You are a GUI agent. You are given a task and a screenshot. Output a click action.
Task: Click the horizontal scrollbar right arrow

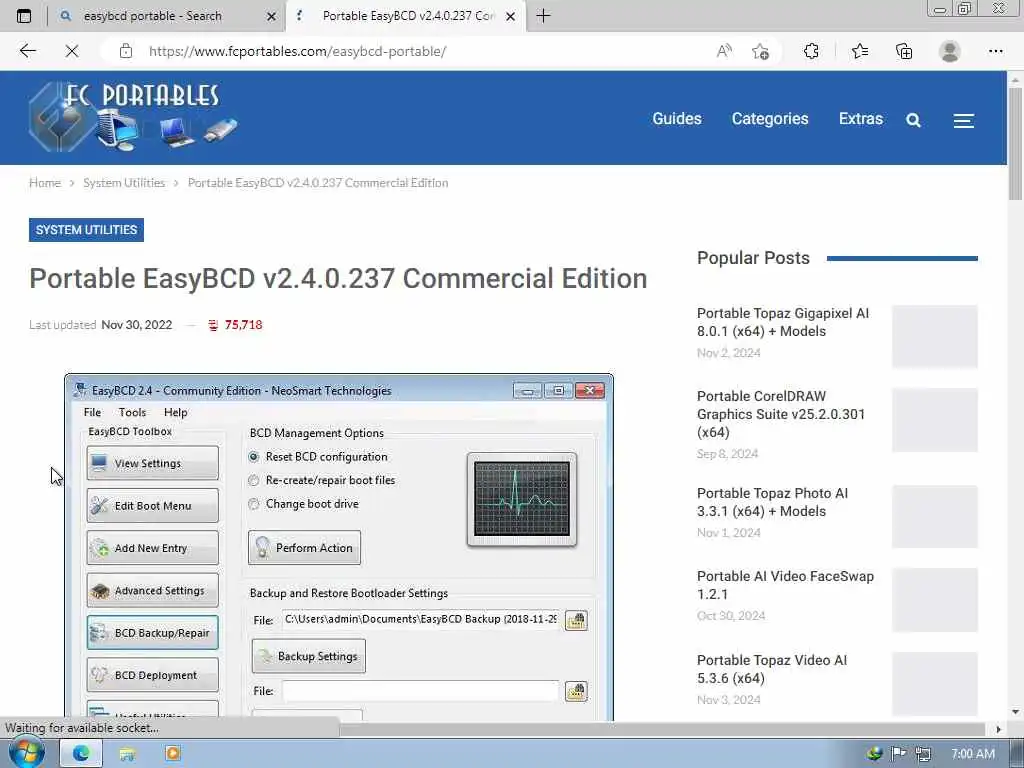[998, 729]
